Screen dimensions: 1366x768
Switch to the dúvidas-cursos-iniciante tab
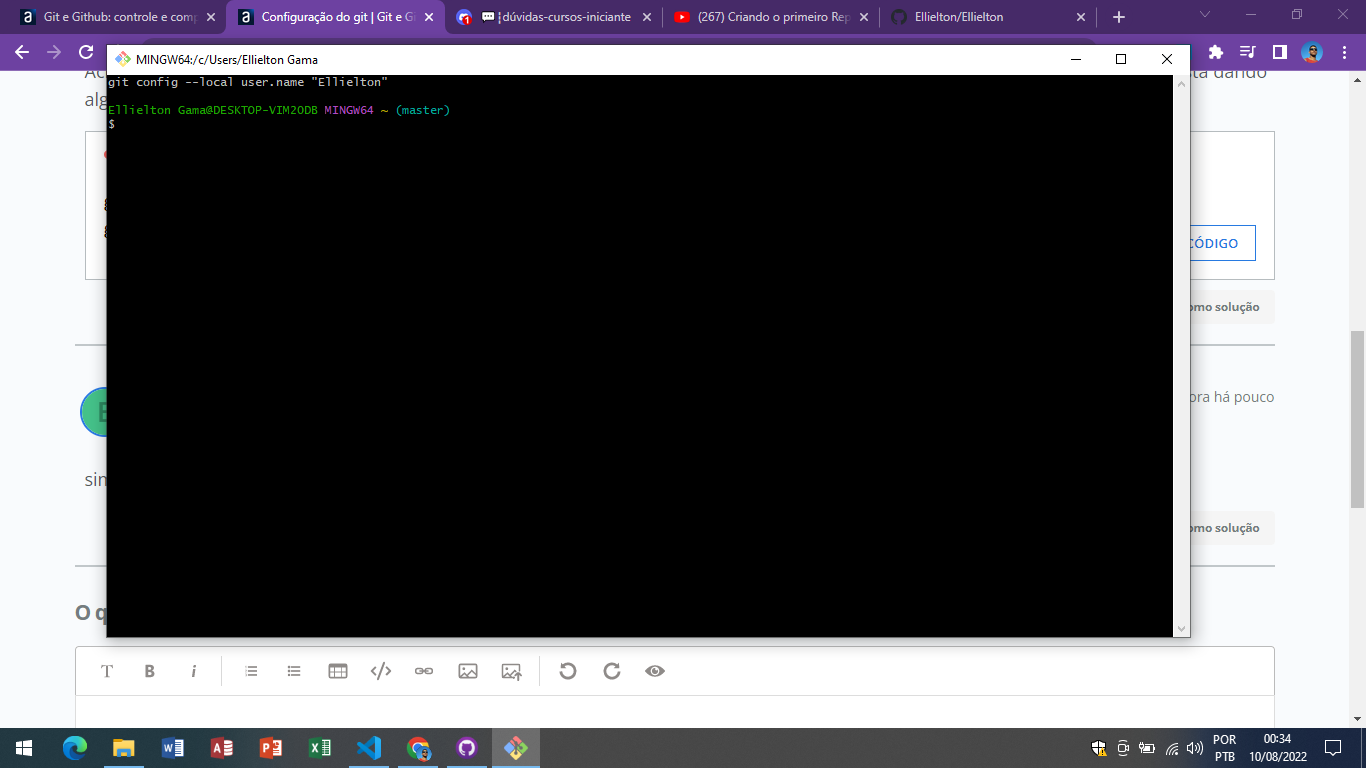coord(553,17)
